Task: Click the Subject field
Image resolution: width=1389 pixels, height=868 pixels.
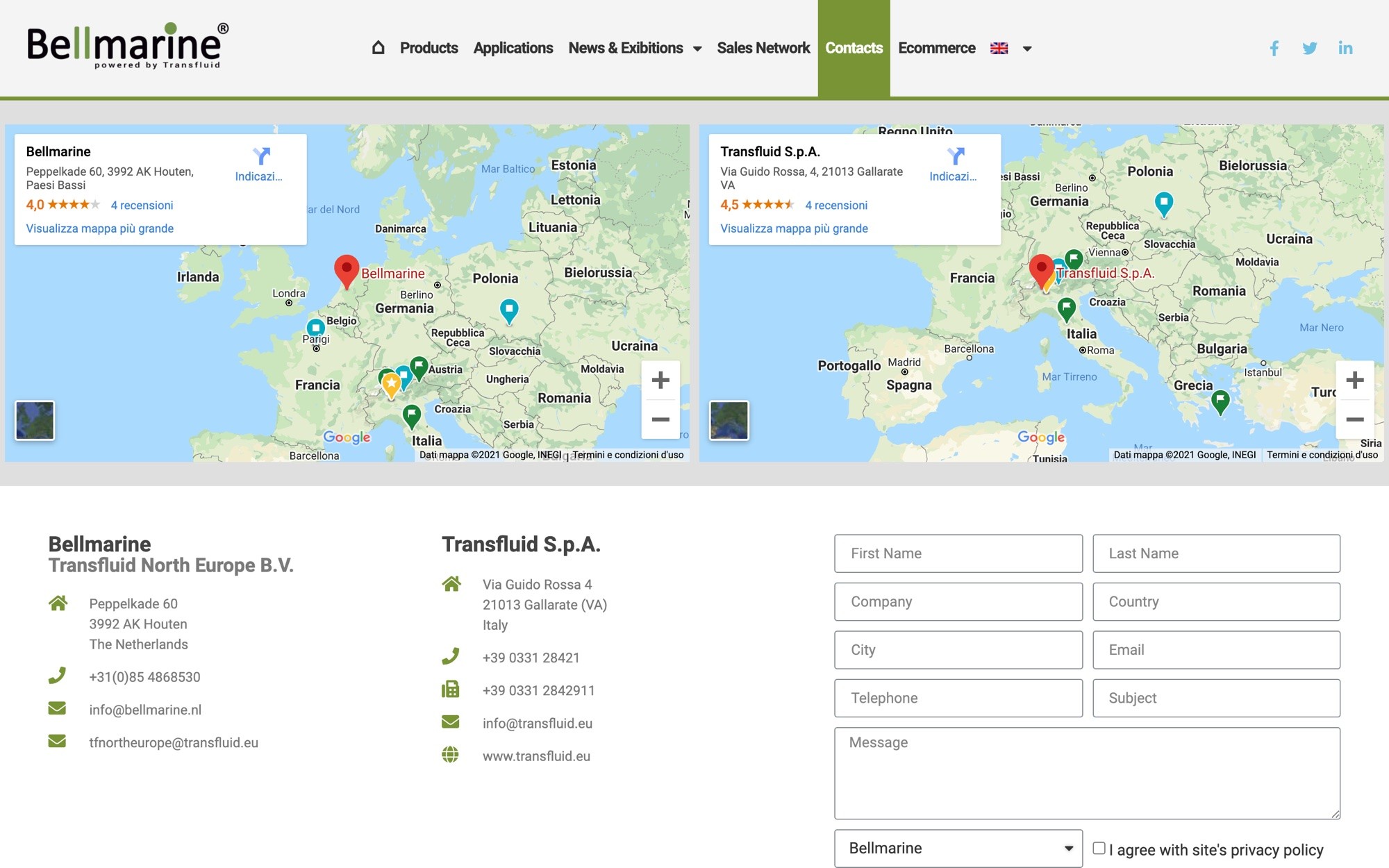Action: click(x=1216, y=698)
